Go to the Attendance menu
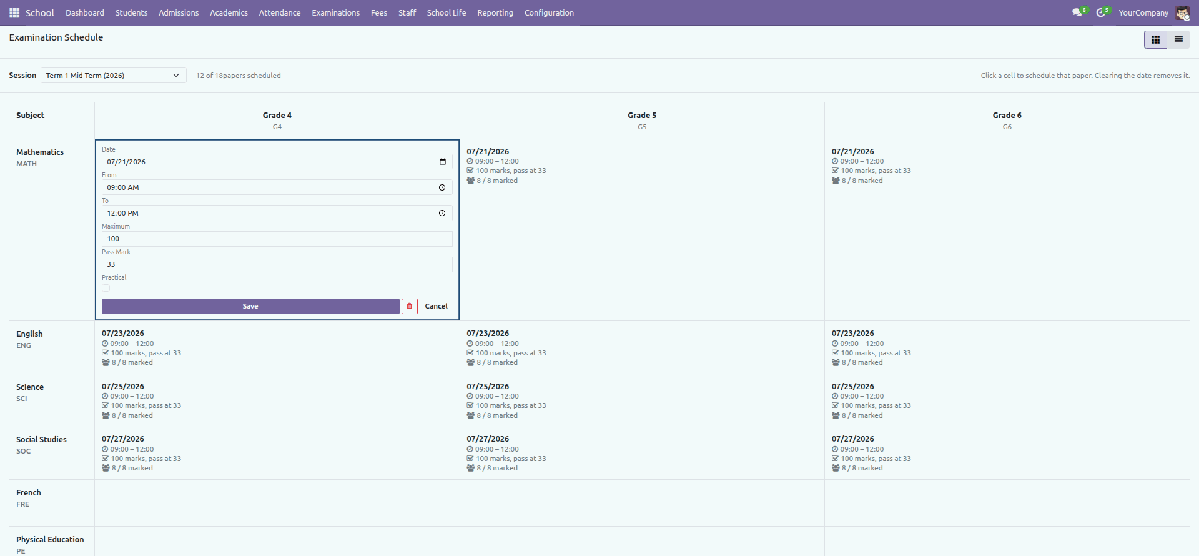Screen dimensions: 1199x556 279,13
